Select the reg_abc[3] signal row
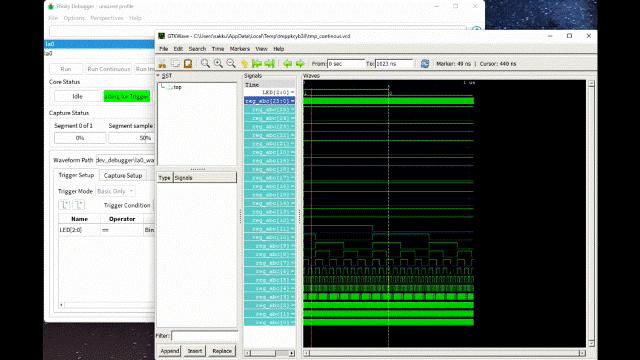Screen dimensions: 640x360 click(269, 297)
